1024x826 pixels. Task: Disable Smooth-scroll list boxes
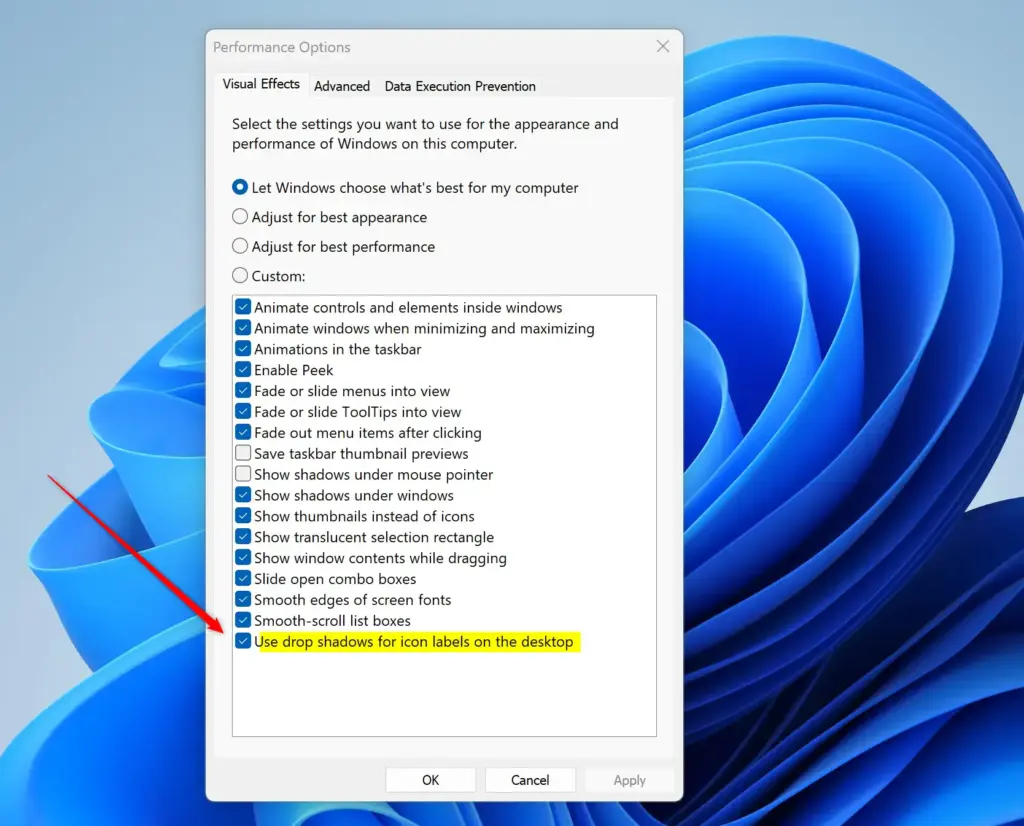243,620
